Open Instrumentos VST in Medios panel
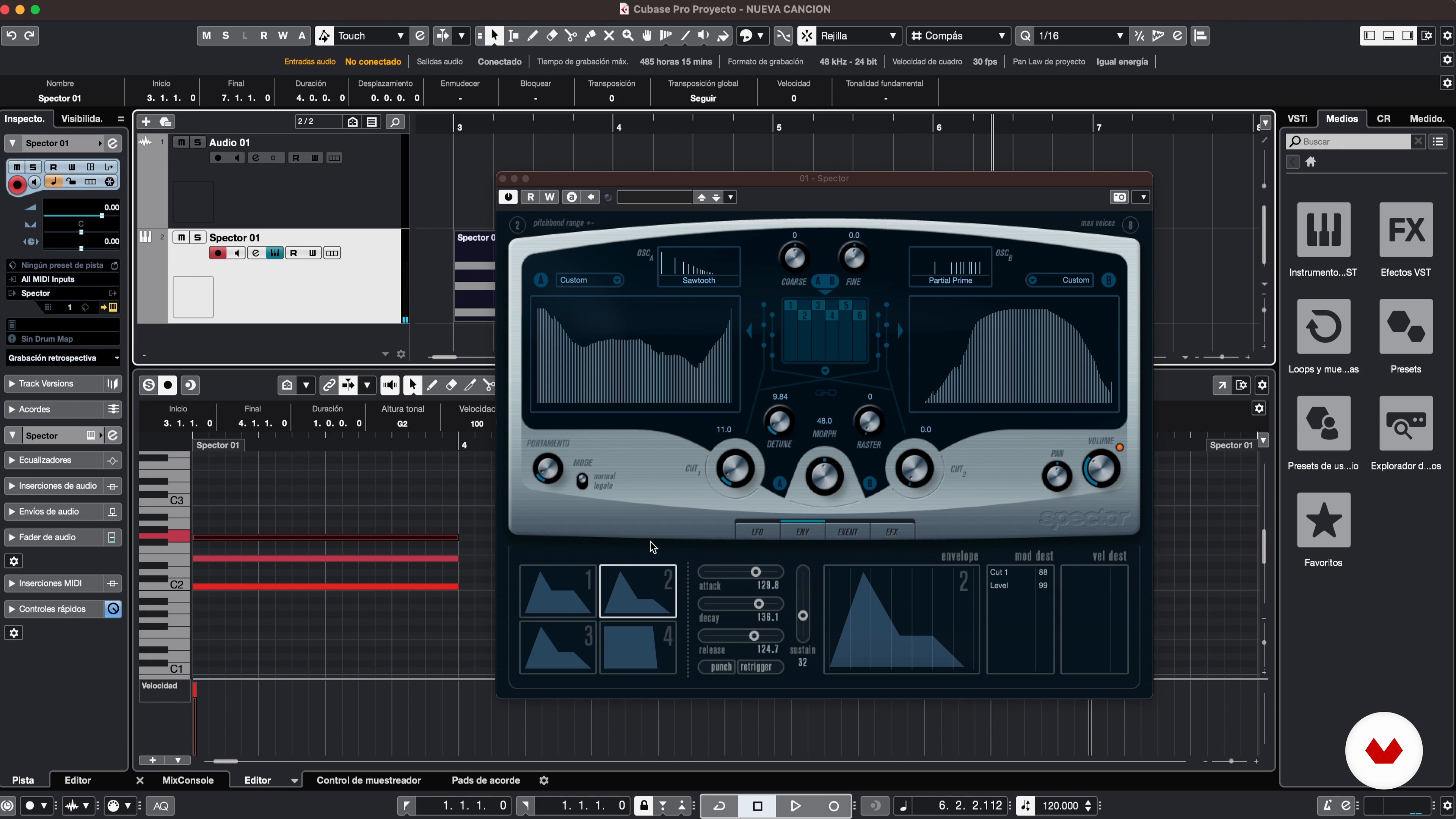Screen dimensions: 1456x819 [1323, 230]
